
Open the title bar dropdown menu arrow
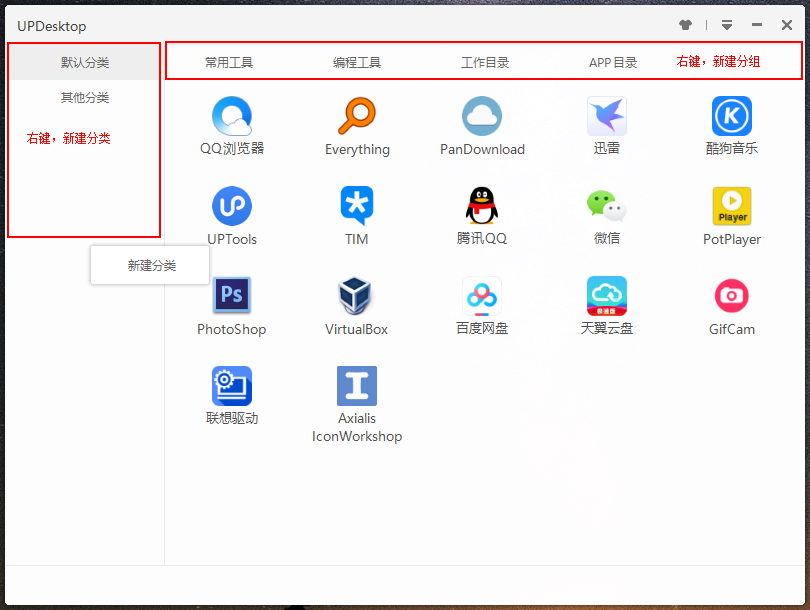point(727,25)
